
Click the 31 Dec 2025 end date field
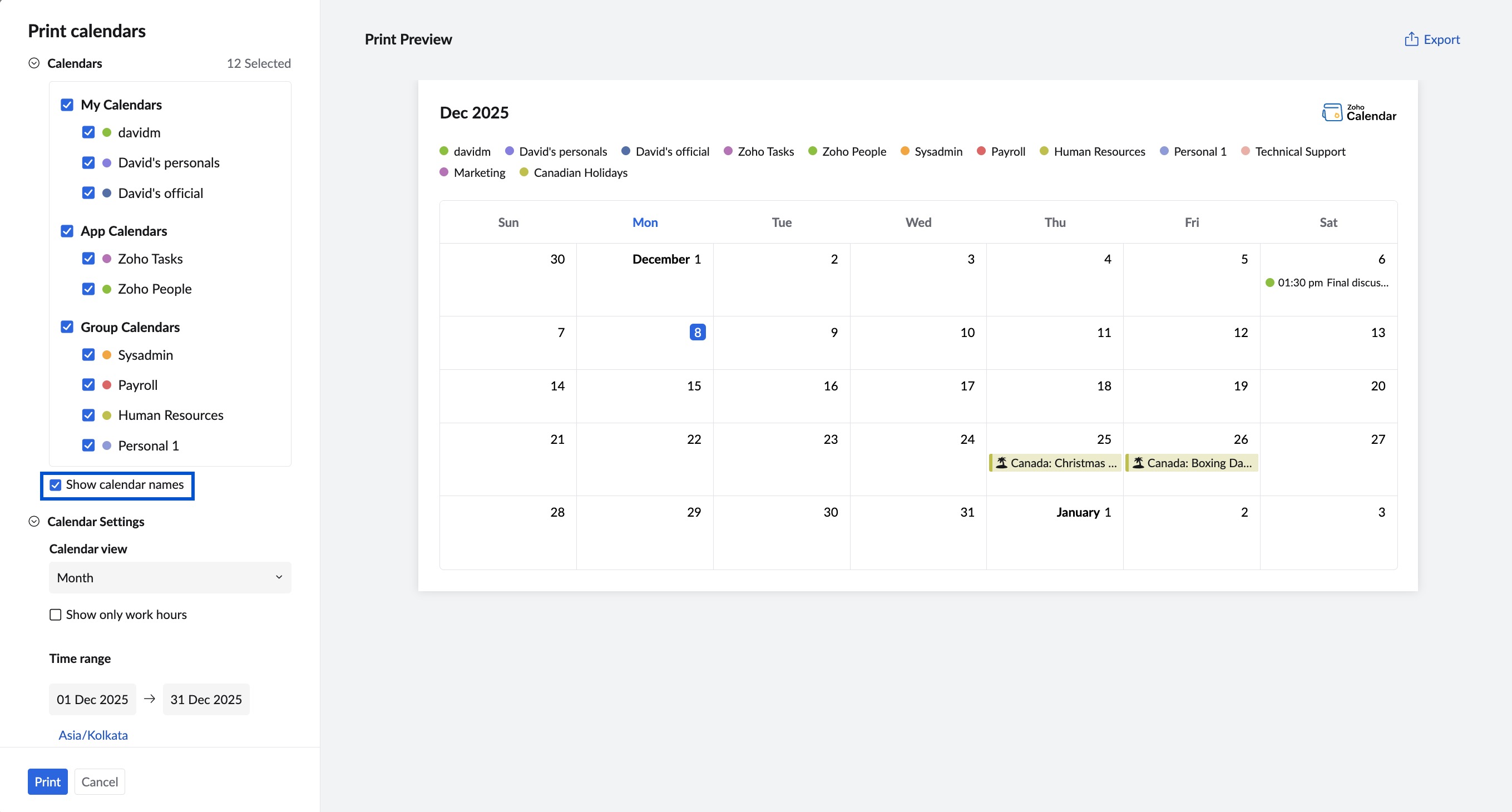pyautogui.click(x=206, y=699)
